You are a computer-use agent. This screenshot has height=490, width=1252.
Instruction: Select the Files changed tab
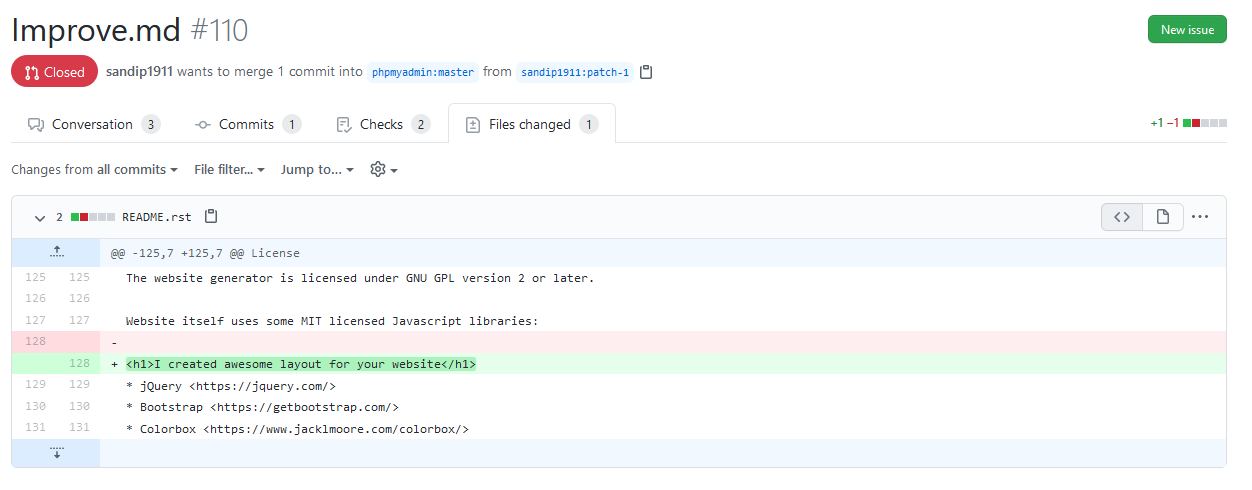point(532,124)
